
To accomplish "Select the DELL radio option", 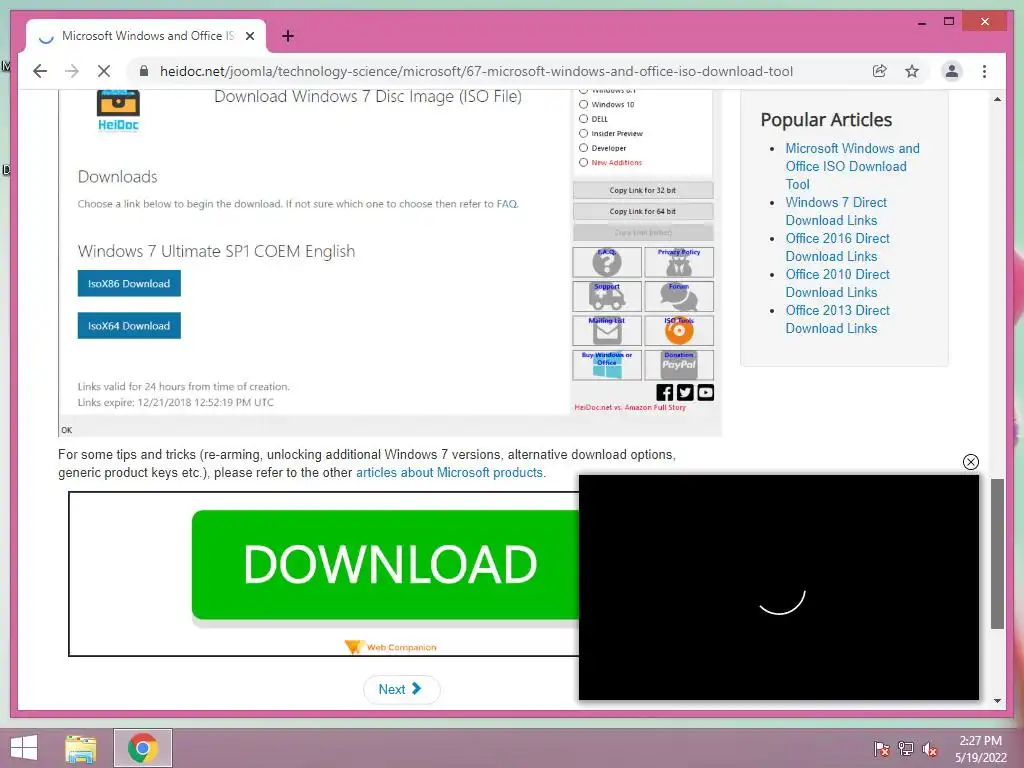I will click(x=583, y=119).
